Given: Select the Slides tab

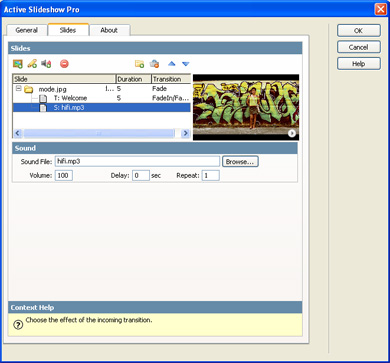Looking at the screenshot, I should [x=68, y=30].
